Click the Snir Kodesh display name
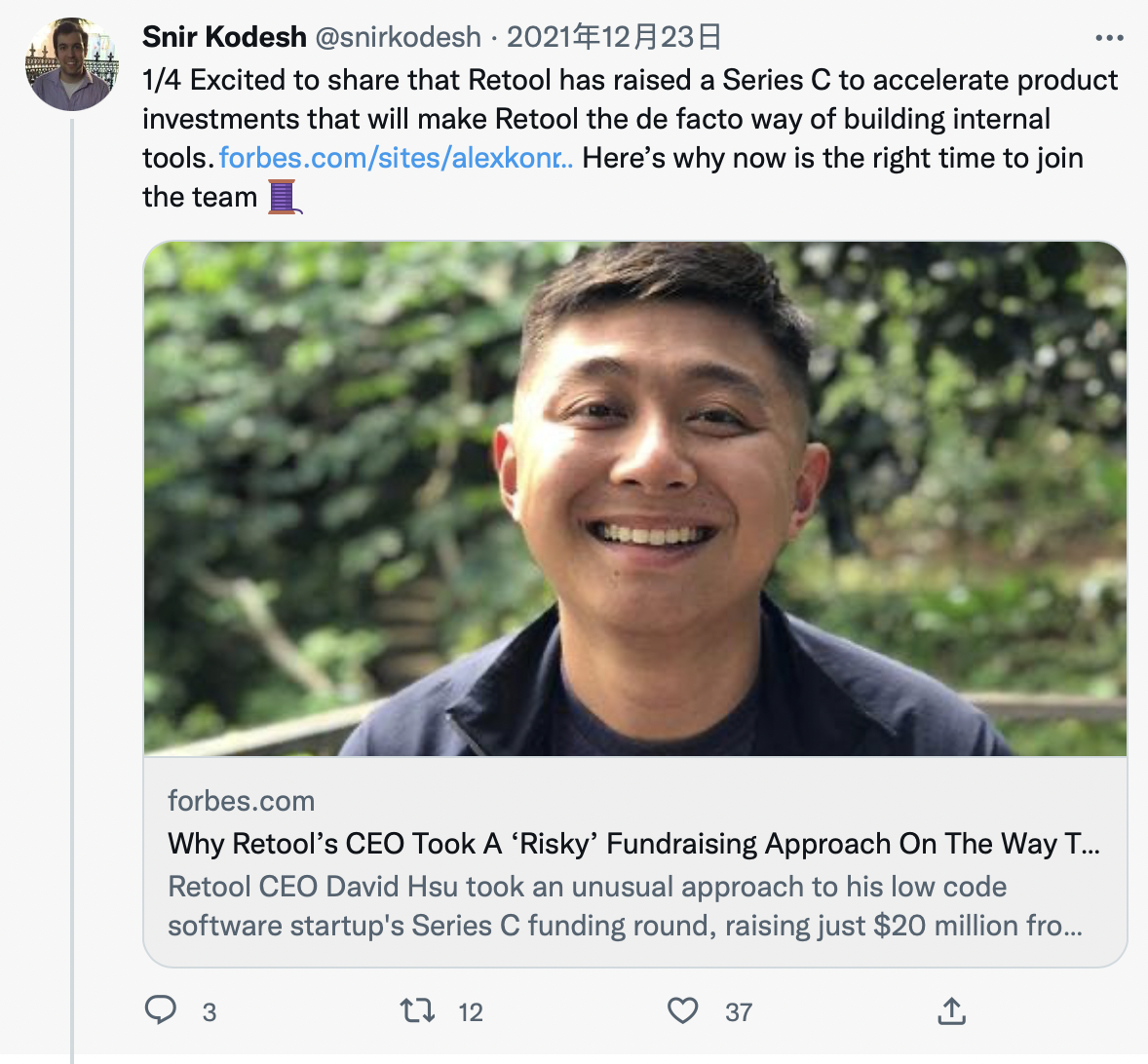 coord(224,37)
